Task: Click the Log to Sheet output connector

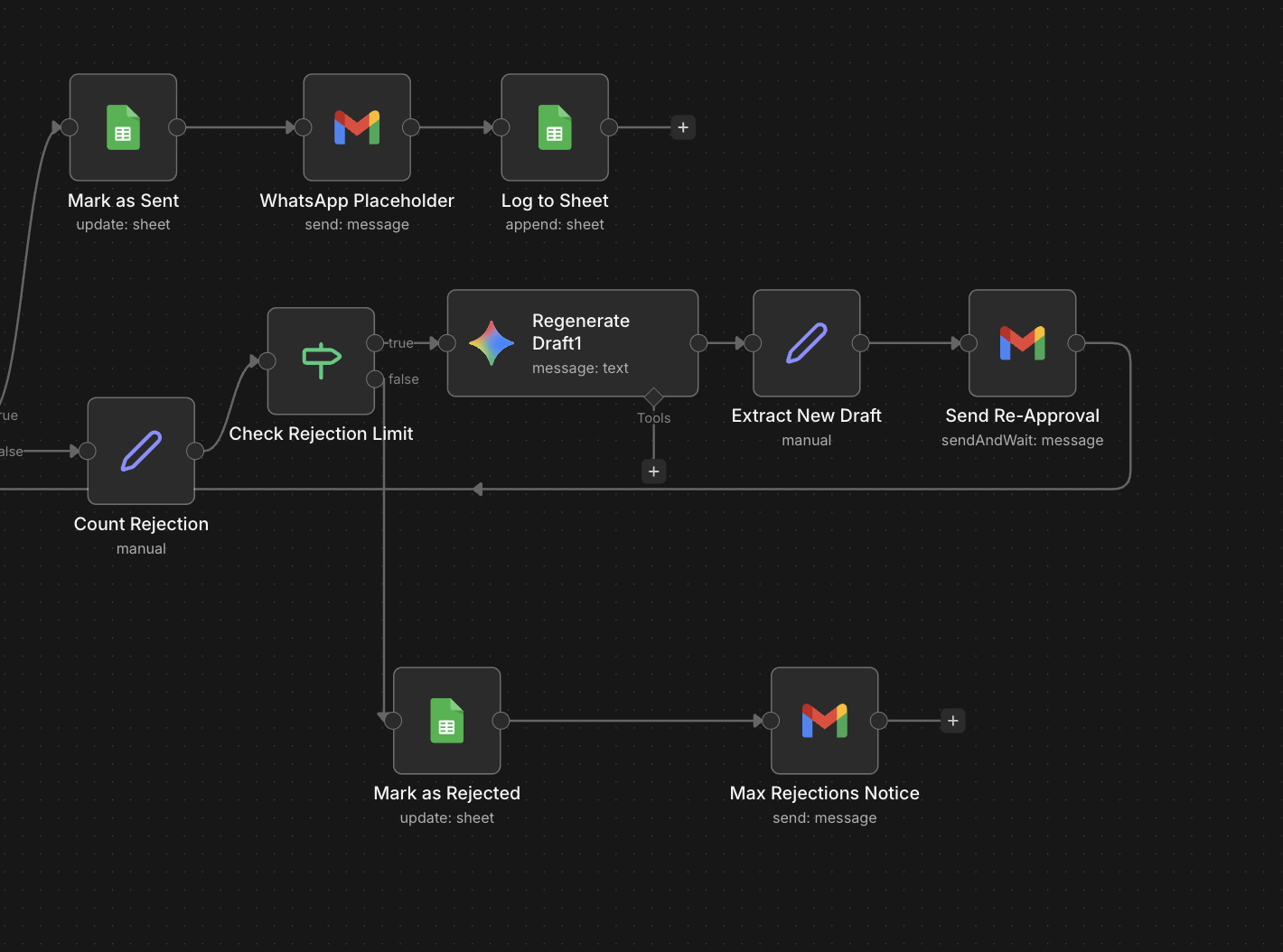Action: click(609, 127)
